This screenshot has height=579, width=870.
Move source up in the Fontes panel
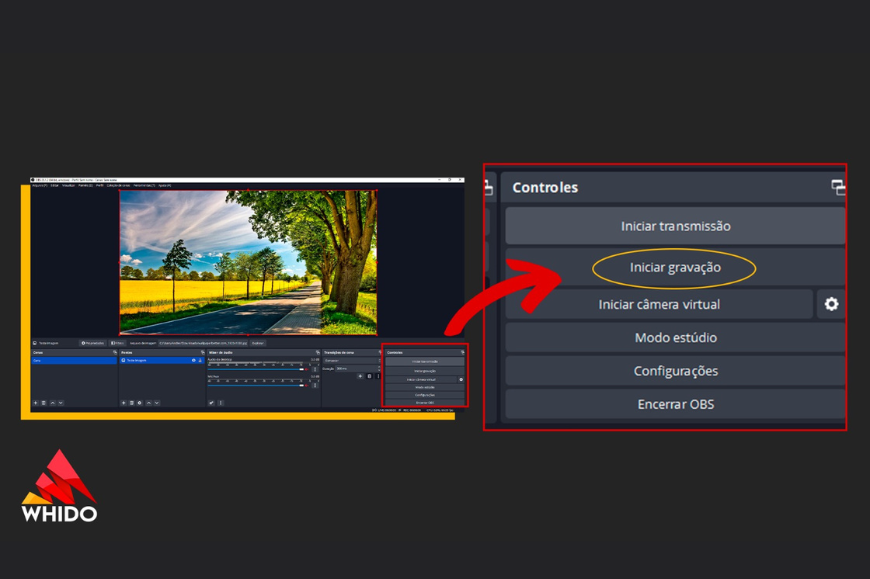click(149, 403)
